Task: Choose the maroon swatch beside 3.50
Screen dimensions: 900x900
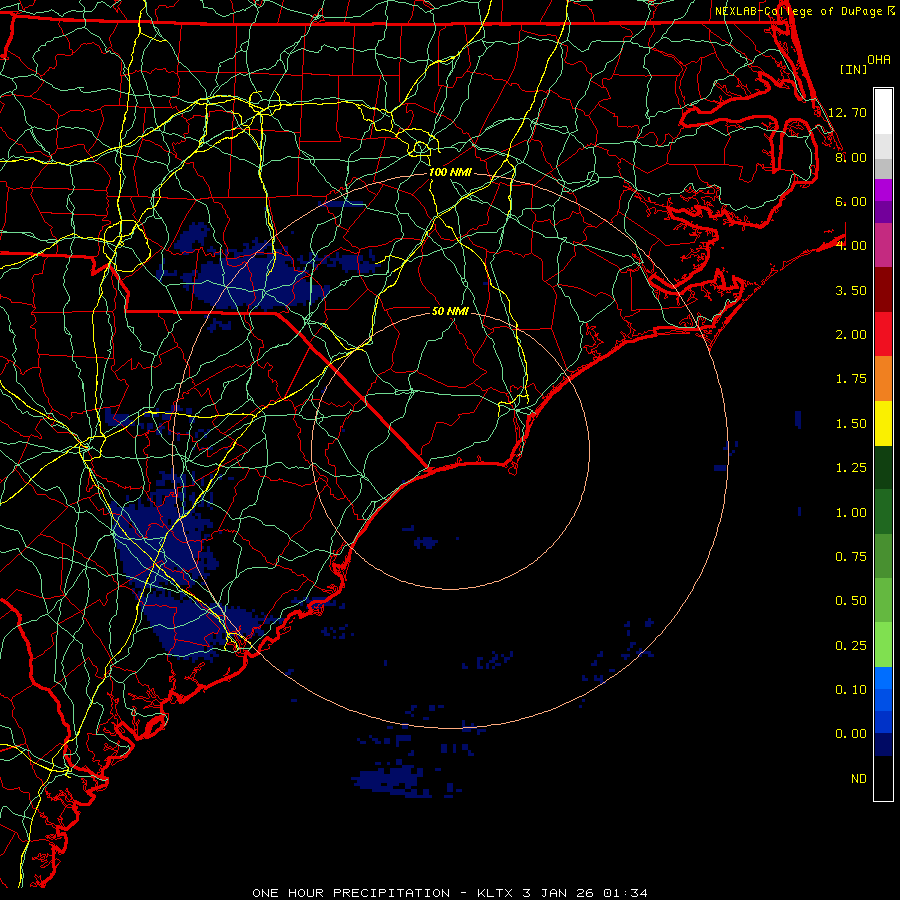Action: coord(883,290)
